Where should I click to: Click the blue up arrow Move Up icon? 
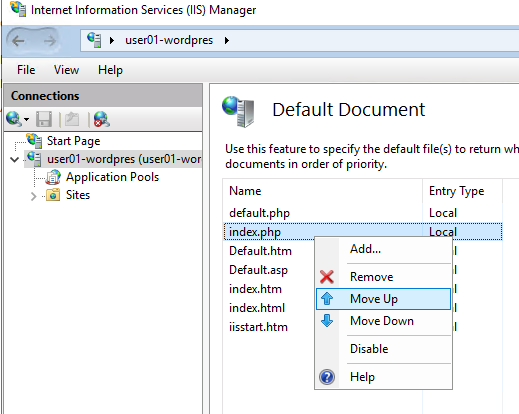[x=327, y=299]
